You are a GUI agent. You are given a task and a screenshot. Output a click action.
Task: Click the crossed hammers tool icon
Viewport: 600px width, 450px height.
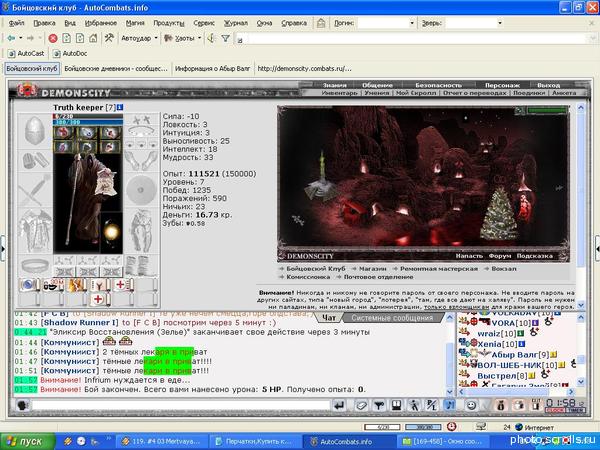(x=109, y=38)
